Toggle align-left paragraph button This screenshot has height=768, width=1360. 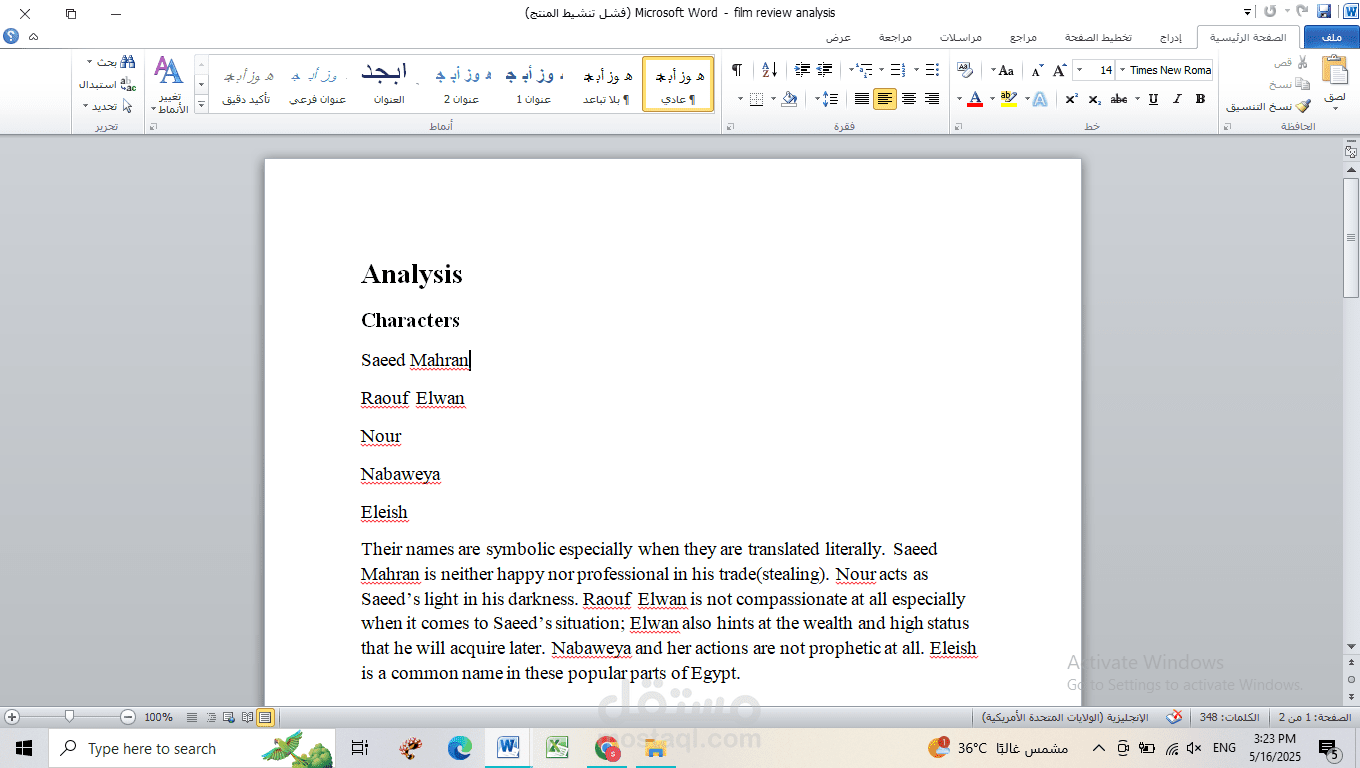point(885,99)
